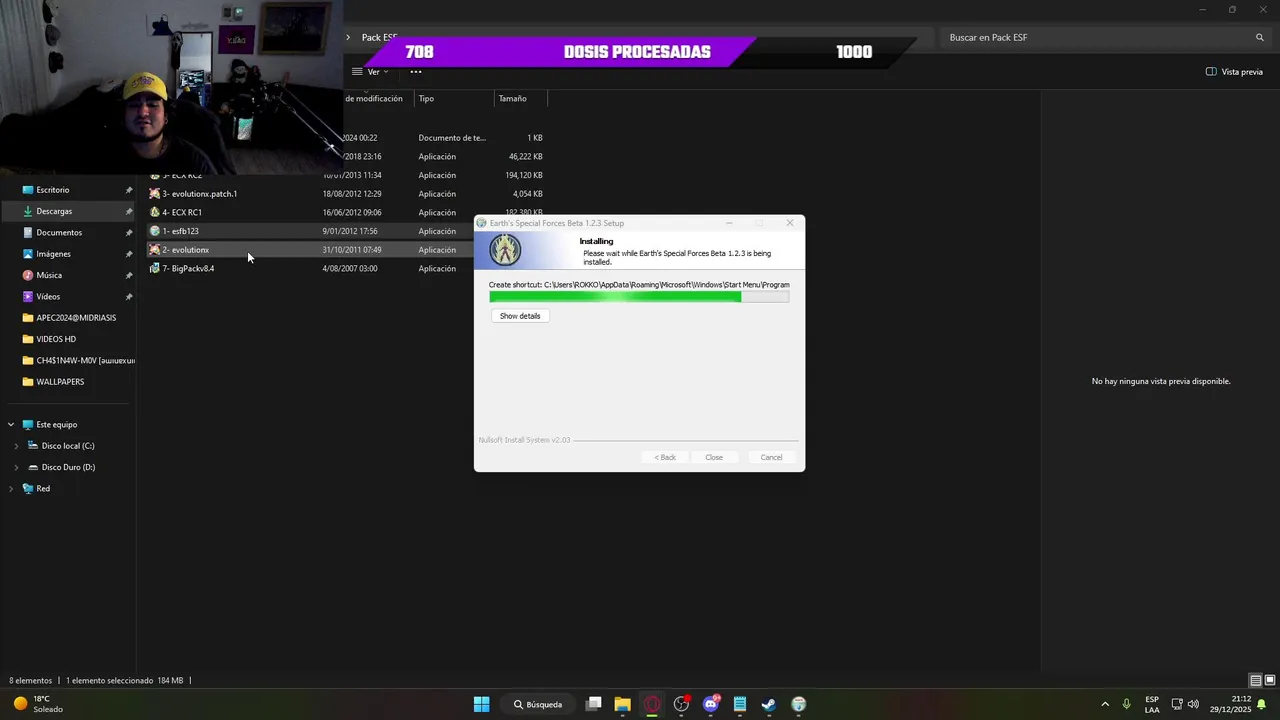Open the APEC2024@MIDRIASIS folder in sidebar
This screenshot has height=720, width=1280.
pos(76,318)
